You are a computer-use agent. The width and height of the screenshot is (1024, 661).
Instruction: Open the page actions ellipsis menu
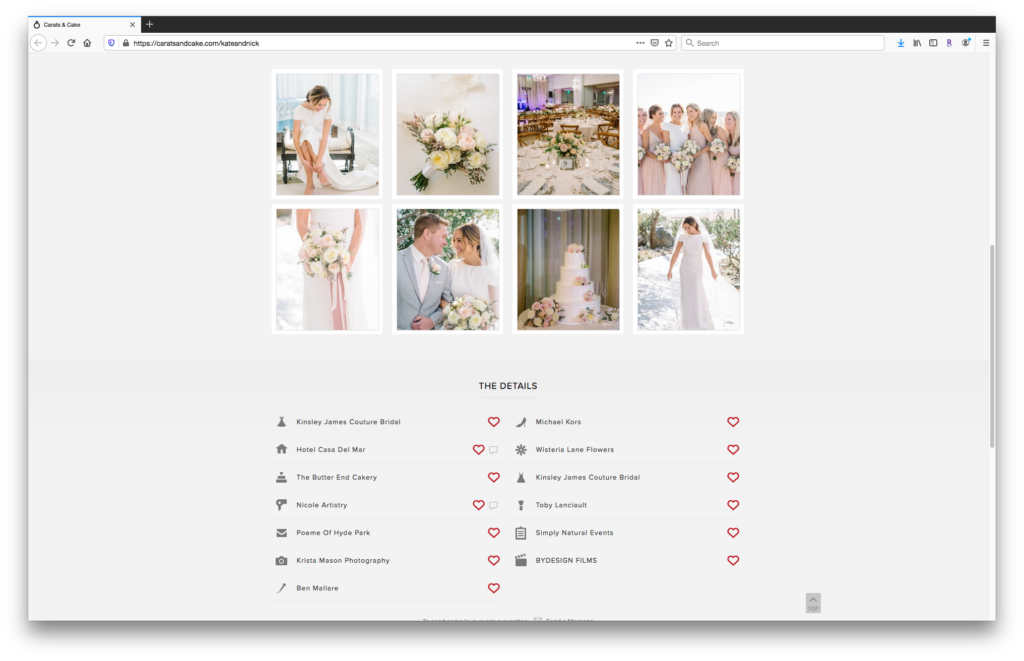click(x=640, y=43)
